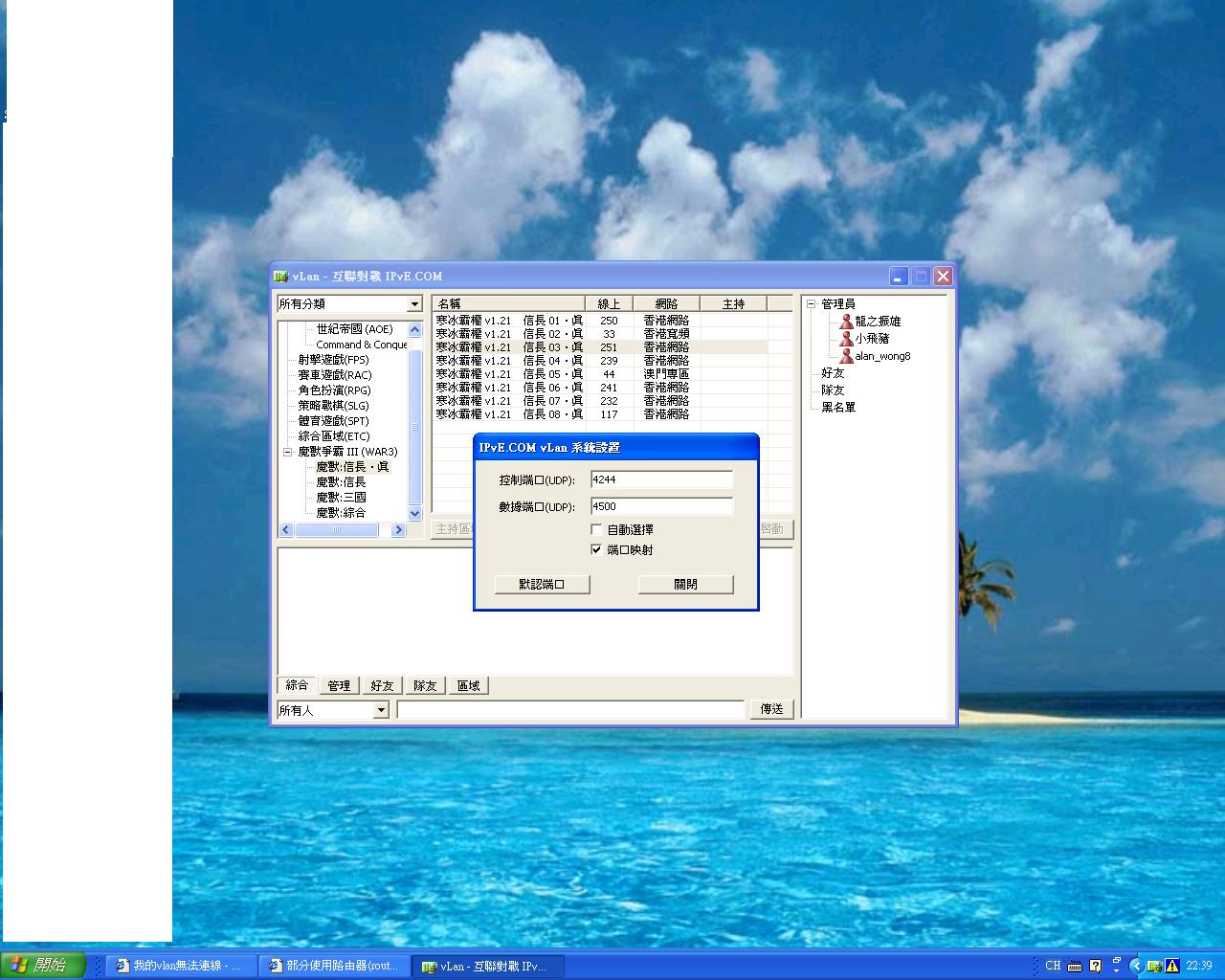This screenshot has height=980, width=1225.
Task: Click the vLan app icon in title bar
Action: tap(280, 277)
